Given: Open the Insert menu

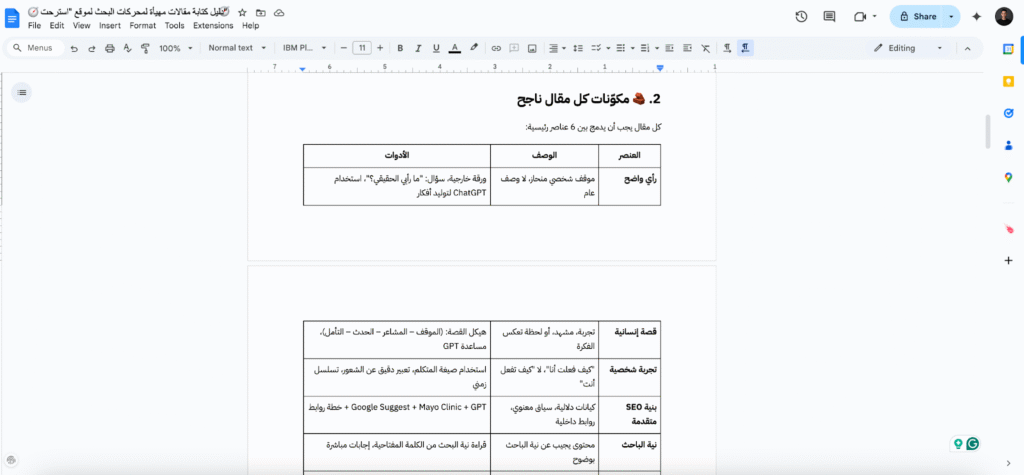Looking at the screenshot, I should point(109,25).
